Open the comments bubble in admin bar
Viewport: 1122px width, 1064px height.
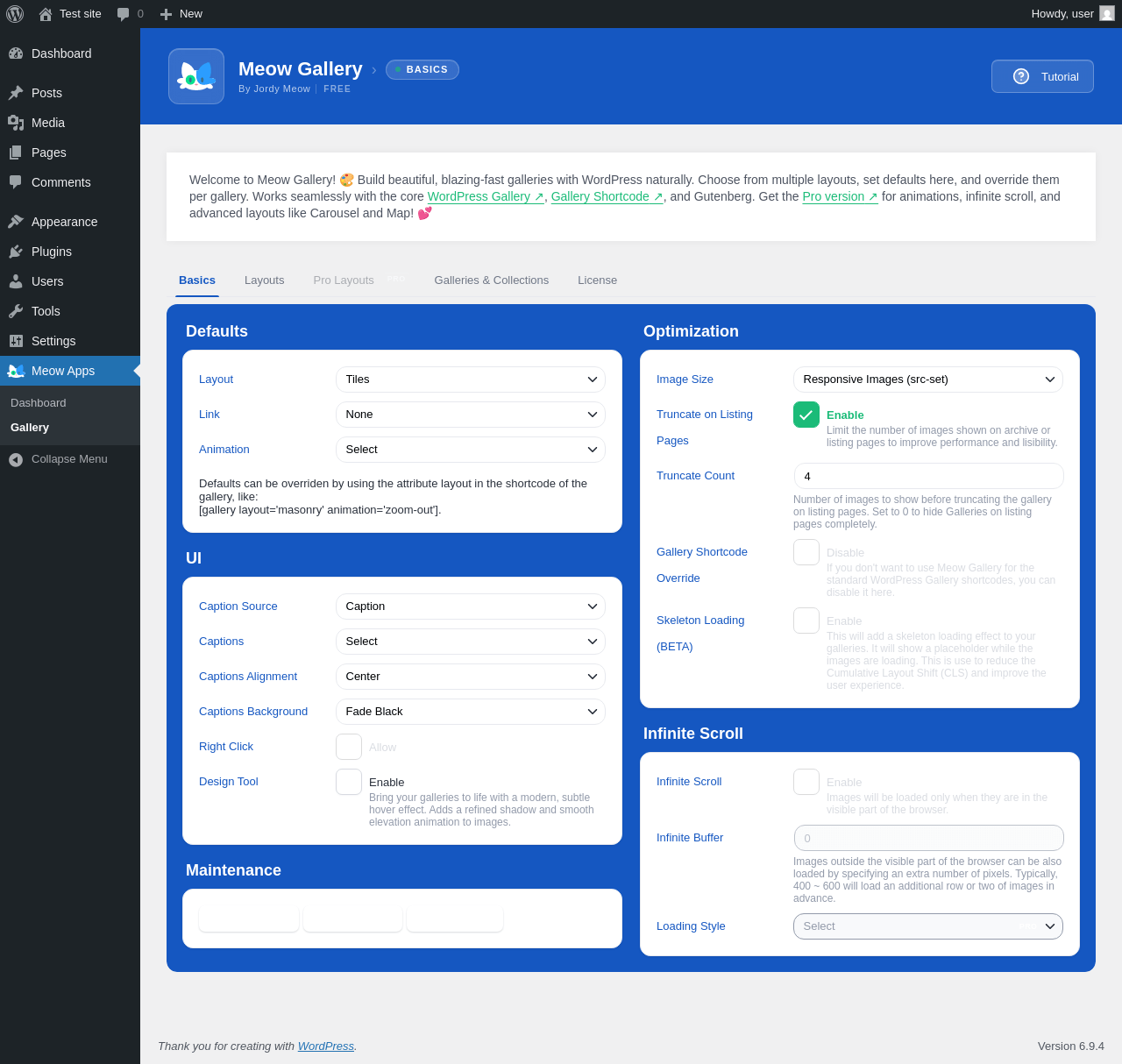(x=124, y=14)
